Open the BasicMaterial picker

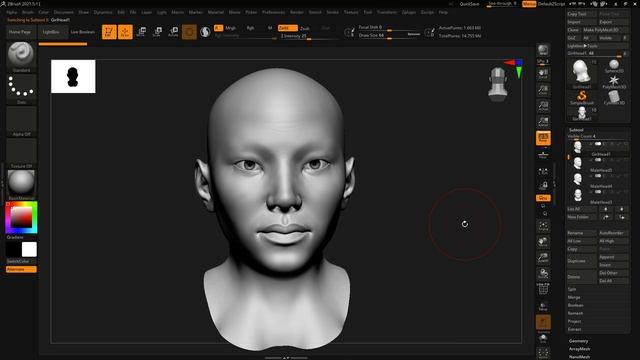[x=21, y=185]
